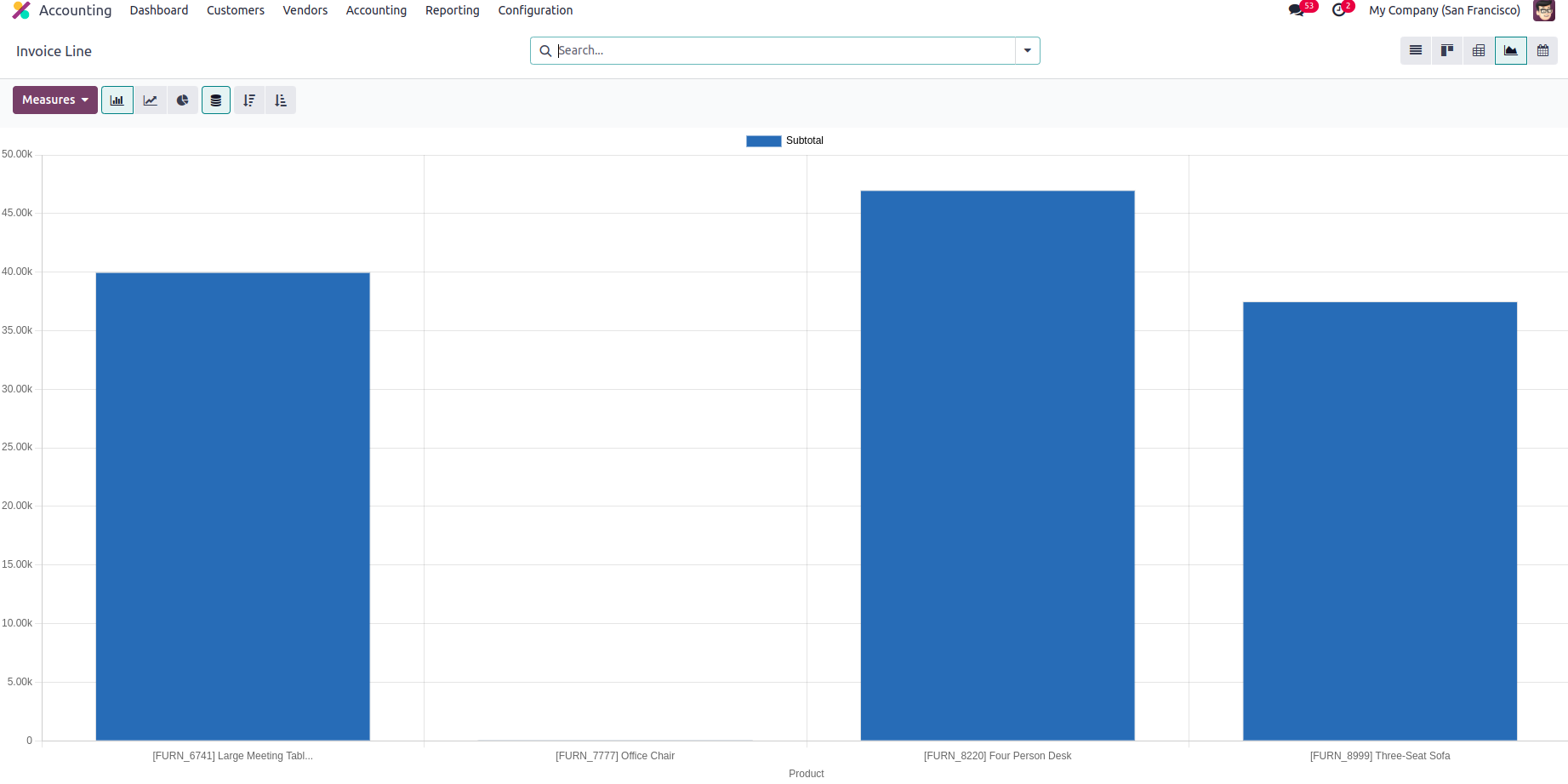Open the Accounting menu item
1568x784 pixels.
(x=376, y=10)
